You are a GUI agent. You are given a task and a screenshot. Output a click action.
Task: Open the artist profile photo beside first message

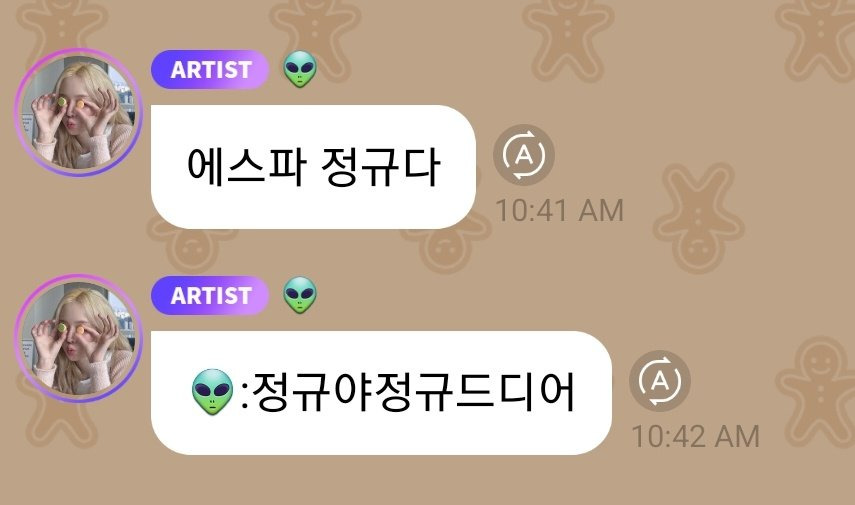pos(79,113)
